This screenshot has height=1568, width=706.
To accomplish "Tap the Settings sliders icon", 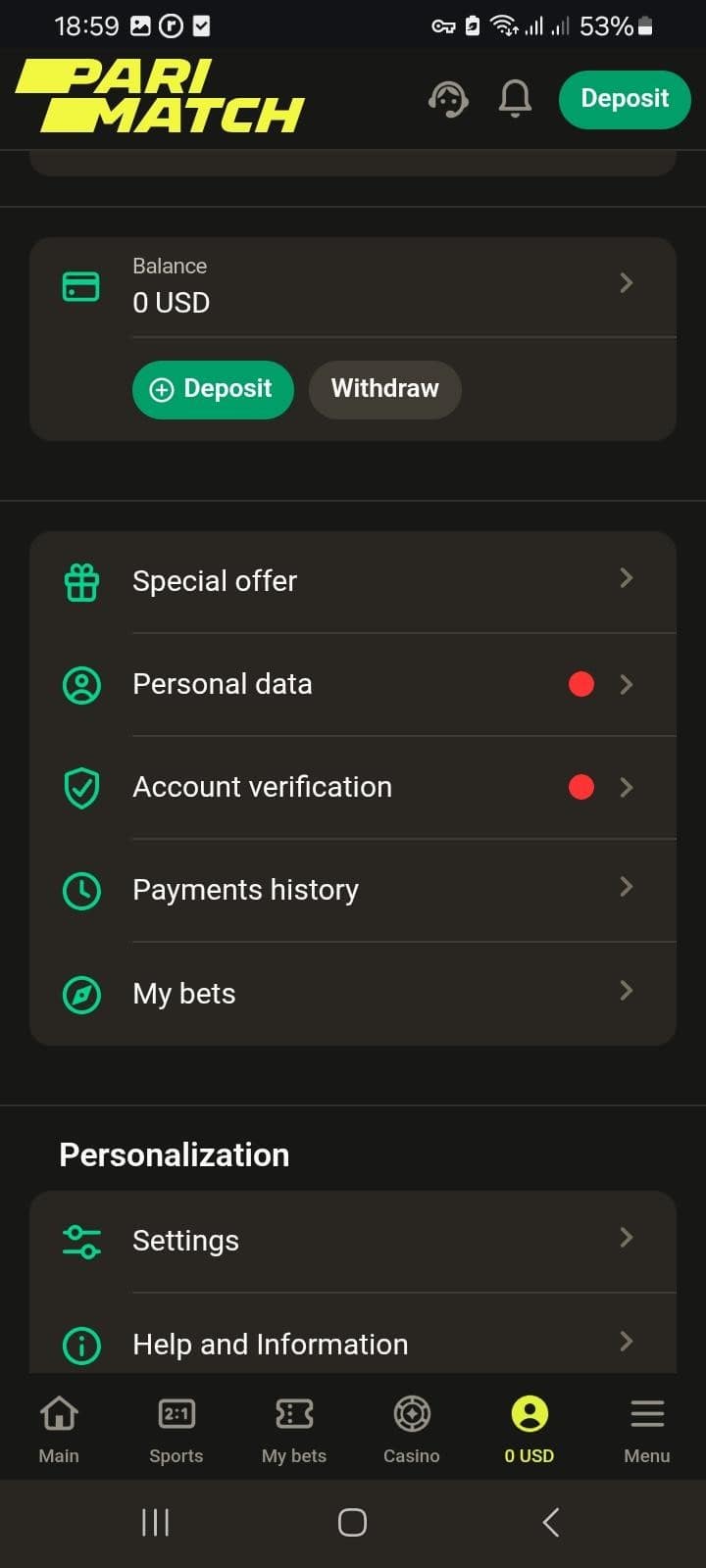I will click(81, 1242).
